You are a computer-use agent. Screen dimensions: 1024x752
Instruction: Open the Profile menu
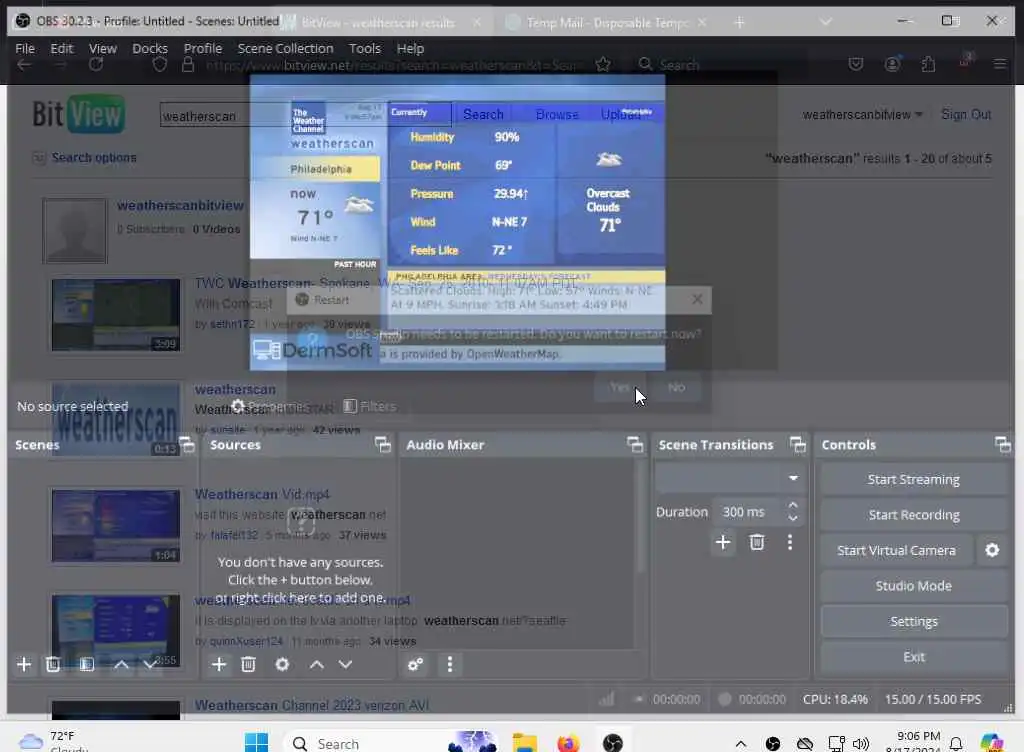coord(202,48)
